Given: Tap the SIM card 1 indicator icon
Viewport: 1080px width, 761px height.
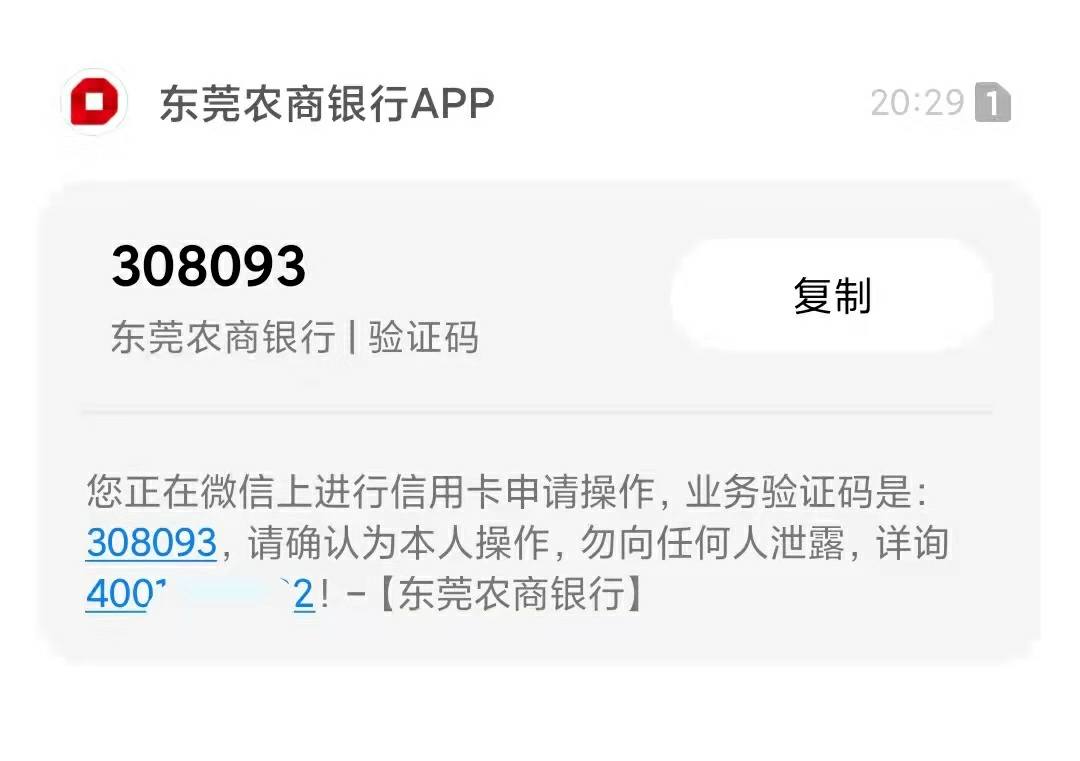Looking at the screenshot, I should click(x=993, y=103).
